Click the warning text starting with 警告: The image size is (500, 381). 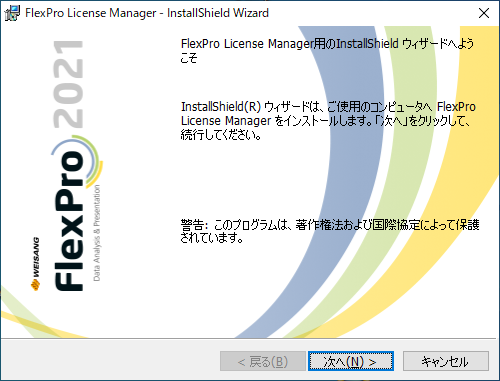330,231
